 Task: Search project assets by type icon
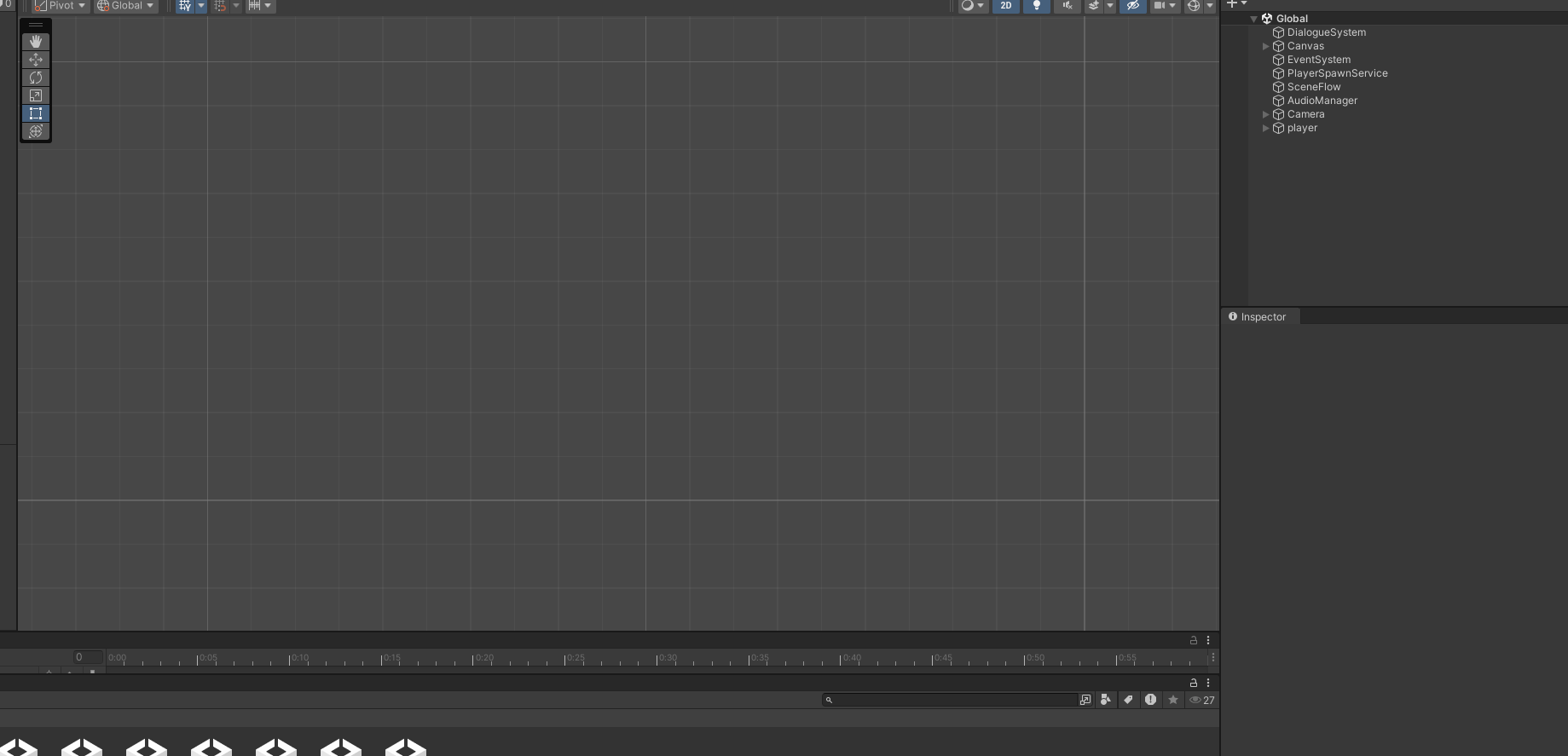click(x=1106, y=700)
